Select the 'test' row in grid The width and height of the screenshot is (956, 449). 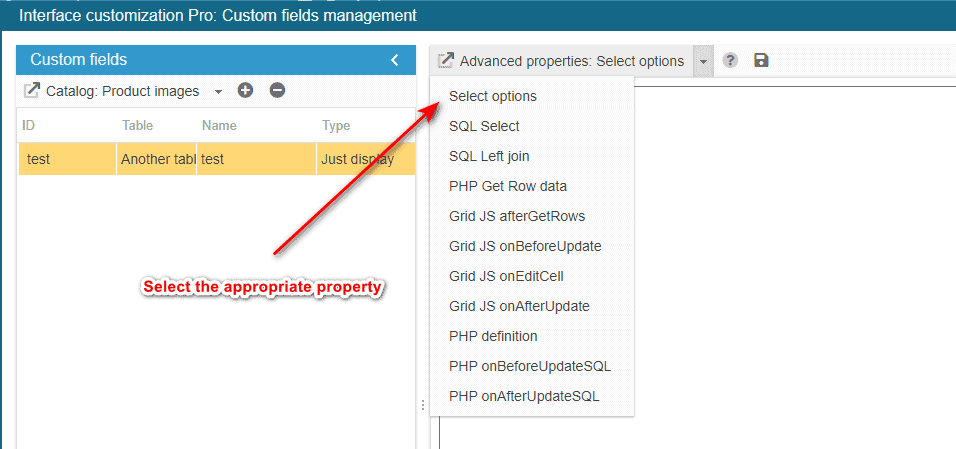point(215,159)
